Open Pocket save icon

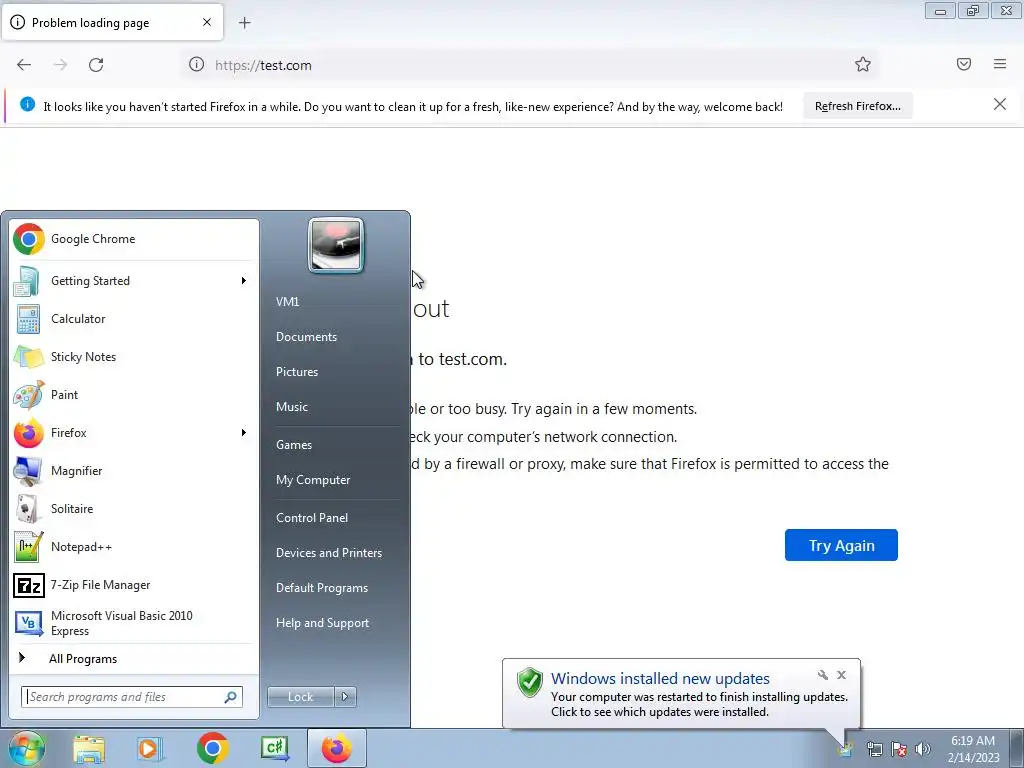964,64
